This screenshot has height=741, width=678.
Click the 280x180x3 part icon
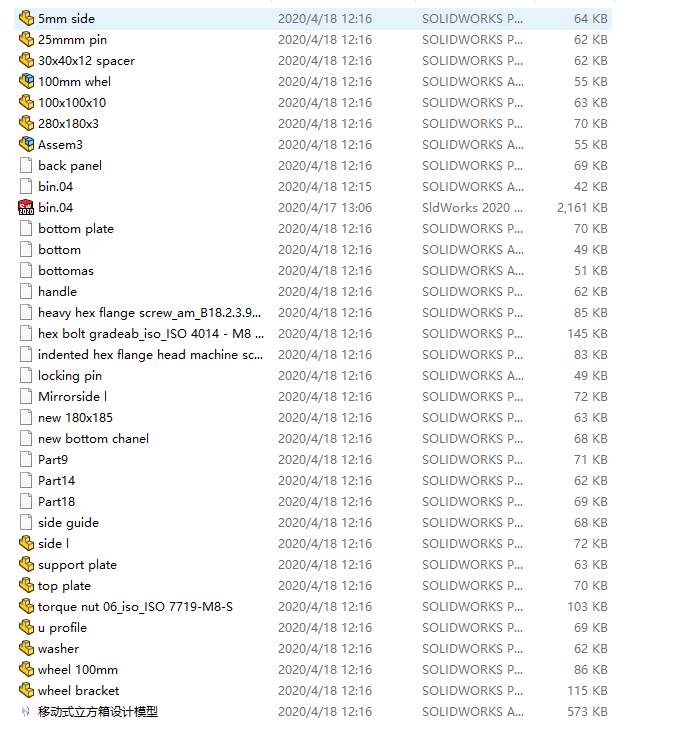pyautogui.click(x=26, y=123)
